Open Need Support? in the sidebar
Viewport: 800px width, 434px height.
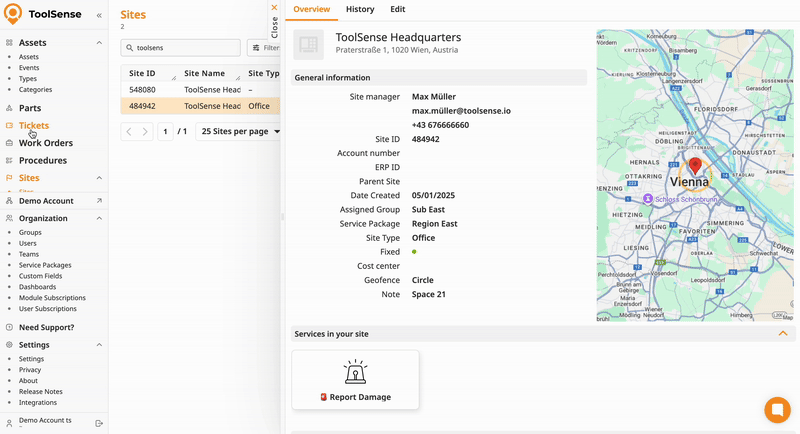(46, 327)
